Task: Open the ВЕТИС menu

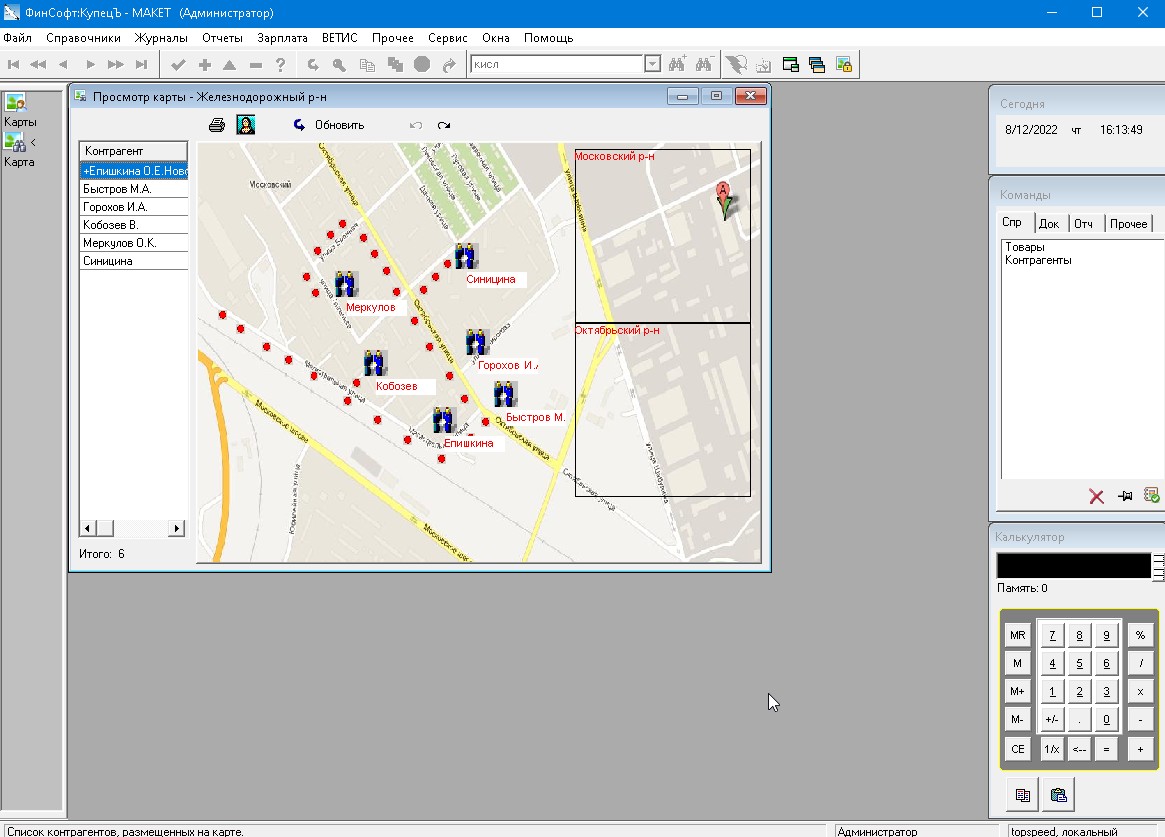Action: pyautogui.click(x=340, y=38)
